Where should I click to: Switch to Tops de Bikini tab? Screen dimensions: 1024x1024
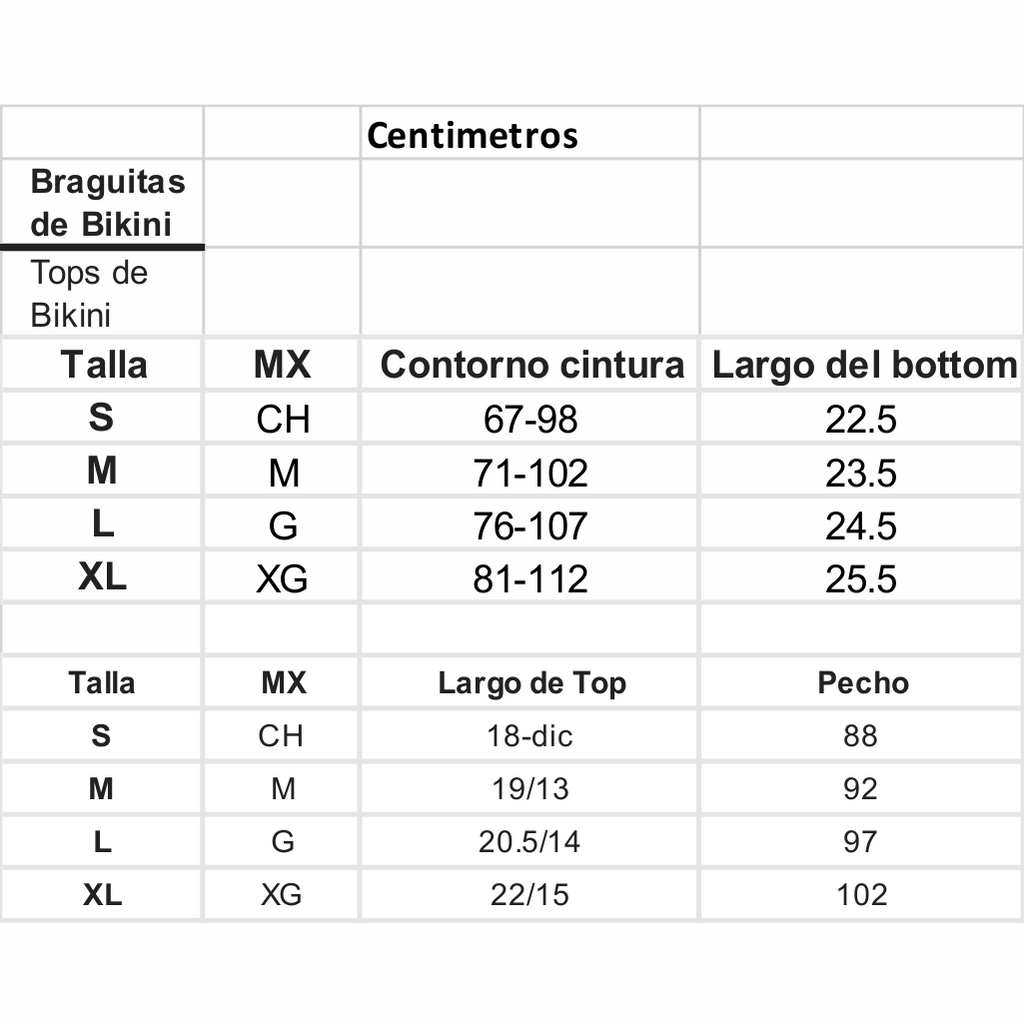pyautogui.click(x=103, y=293)
